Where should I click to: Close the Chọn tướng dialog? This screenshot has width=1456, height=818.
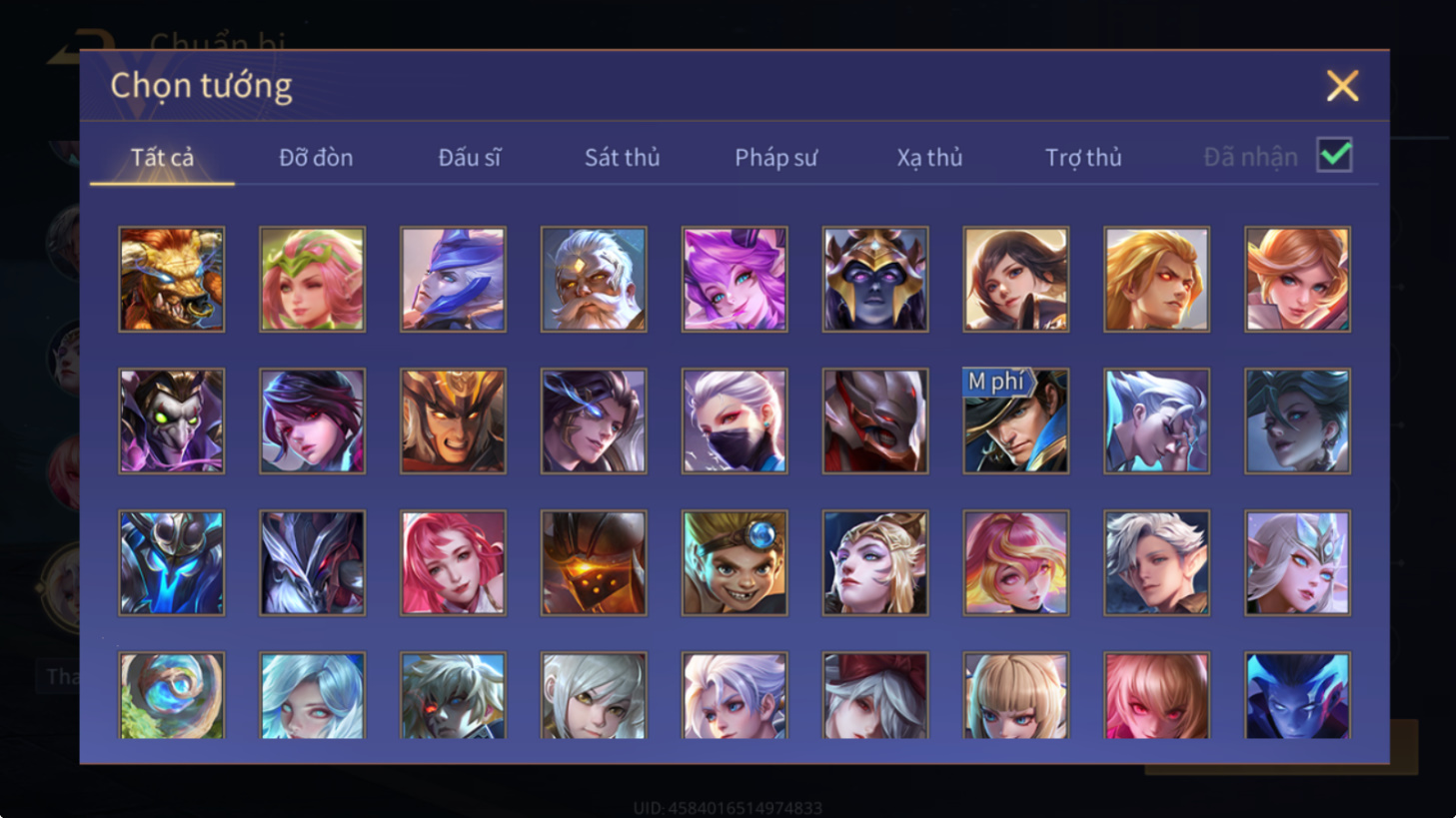pyautogui.click(x=1342, y=86)
